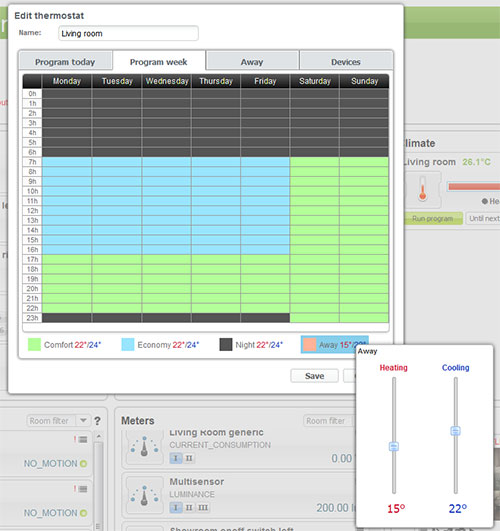This screenshot has height=531, width=500.
Task: Click the Friday 23h schedule cell
Action: [265, 318]
